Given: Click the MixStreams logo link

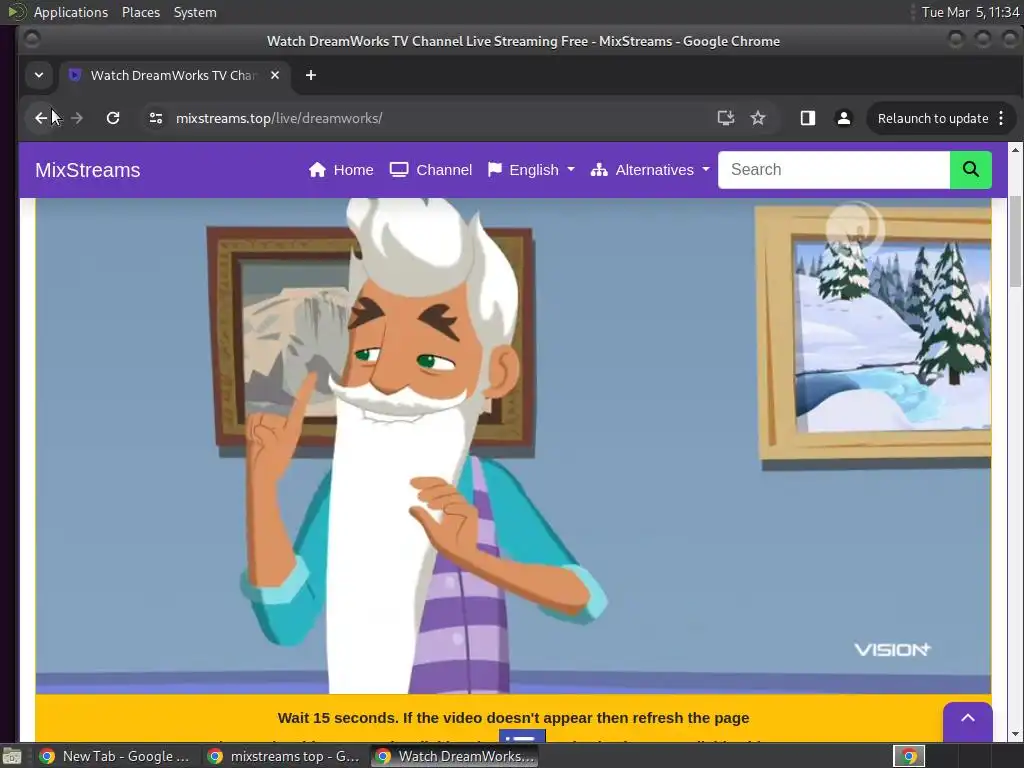Looking at the screenshot, I should click(88, 170).
